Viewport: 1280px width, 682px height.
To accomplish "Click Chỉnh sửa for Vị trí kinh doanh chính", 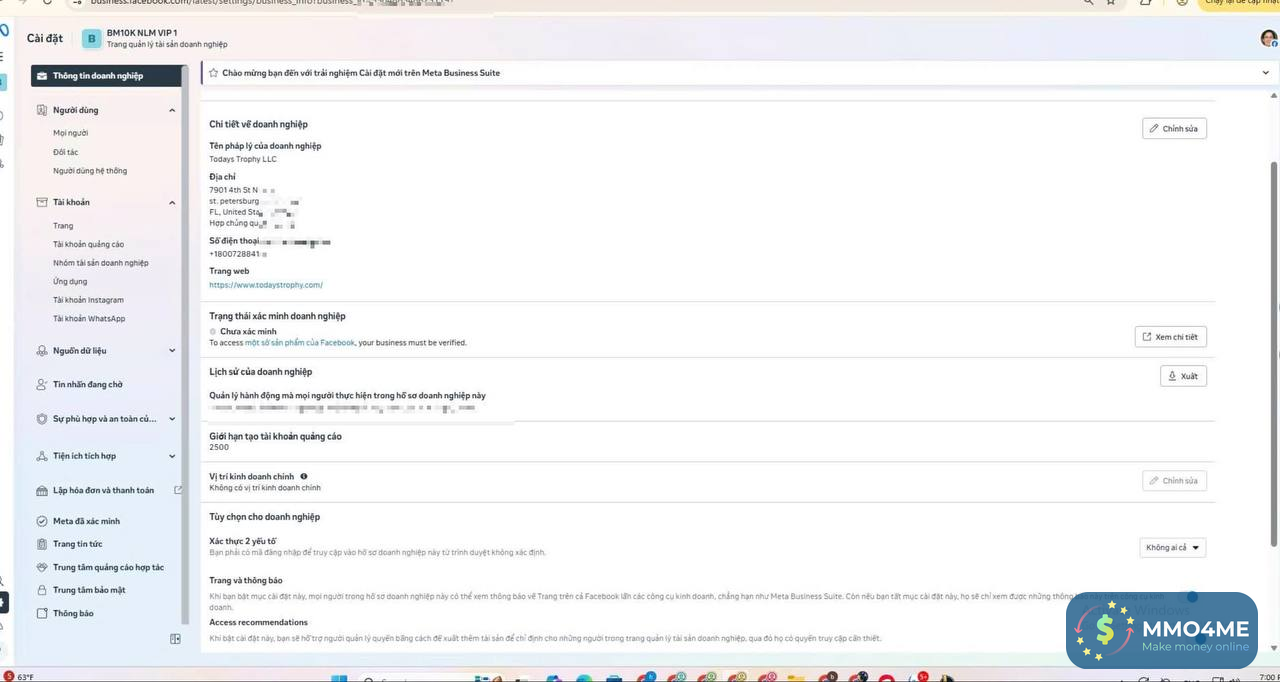I will pyautogui.click(x=1174, y=481).
